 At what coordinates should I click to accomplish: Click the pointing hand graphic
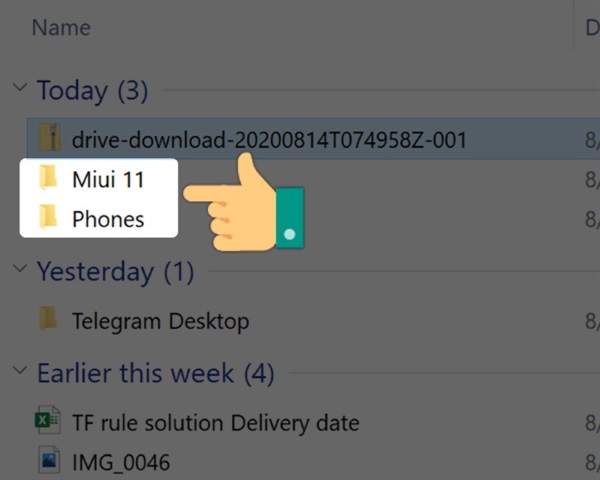[x=243, y=202]
